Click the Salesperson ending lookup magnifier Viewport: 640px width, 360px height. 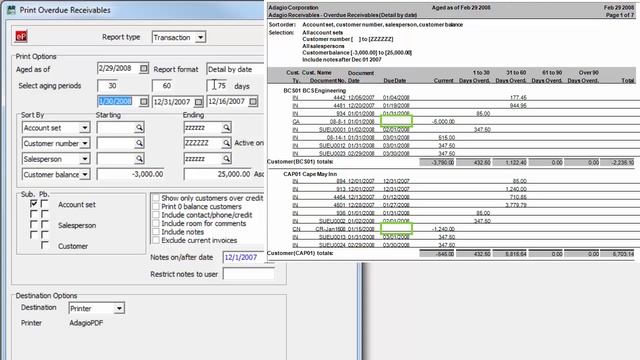tap(227, 159)
